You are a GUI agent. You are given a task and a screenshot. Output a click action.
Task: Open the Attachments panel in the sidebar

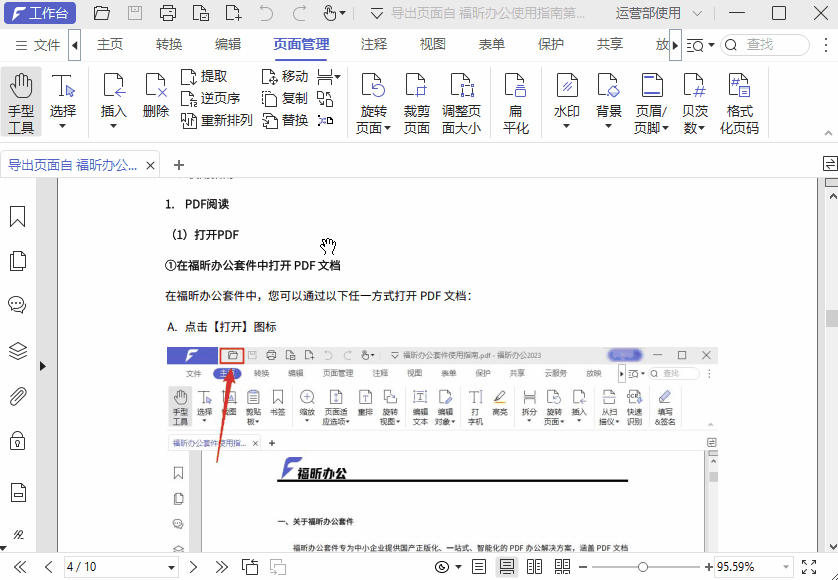coord(17,397)
